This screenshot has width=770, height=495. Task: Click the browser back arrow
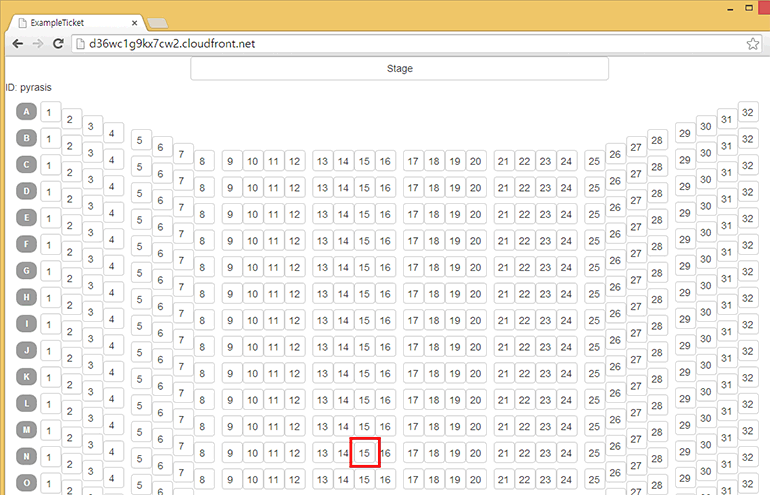(x=17, y=44)
